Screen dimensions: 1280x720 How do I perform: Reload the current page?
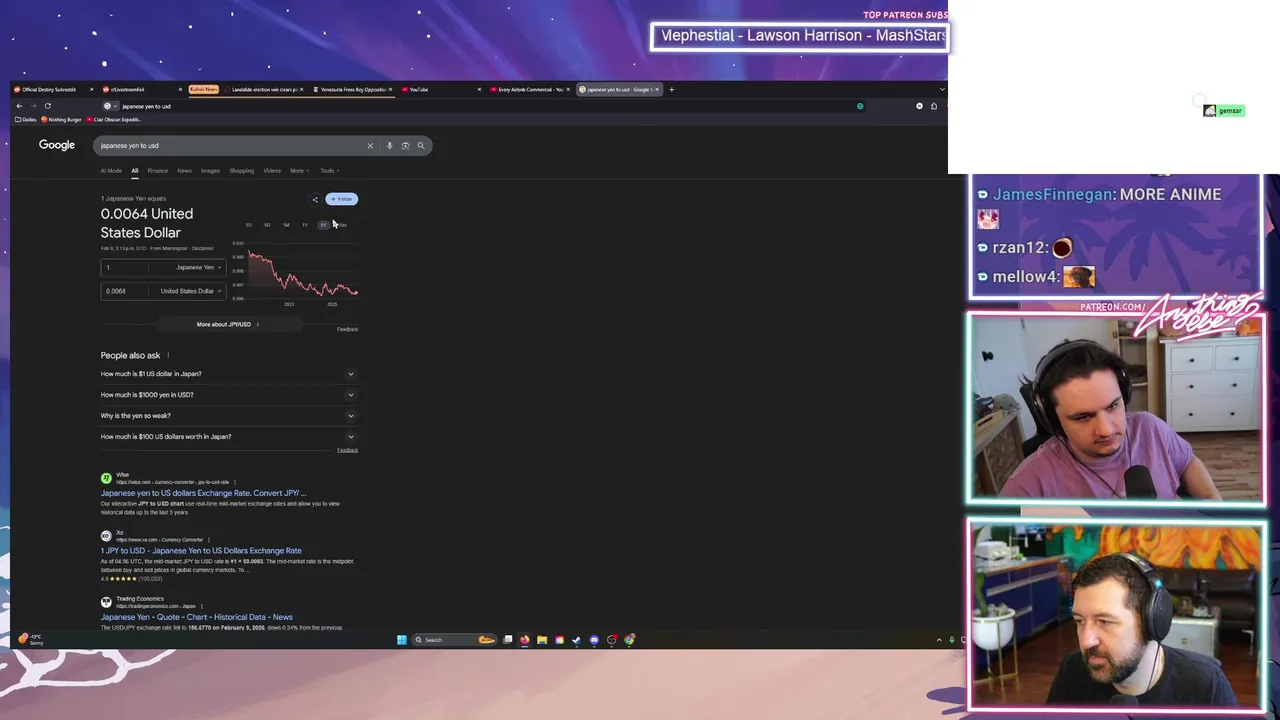[47, 106]
